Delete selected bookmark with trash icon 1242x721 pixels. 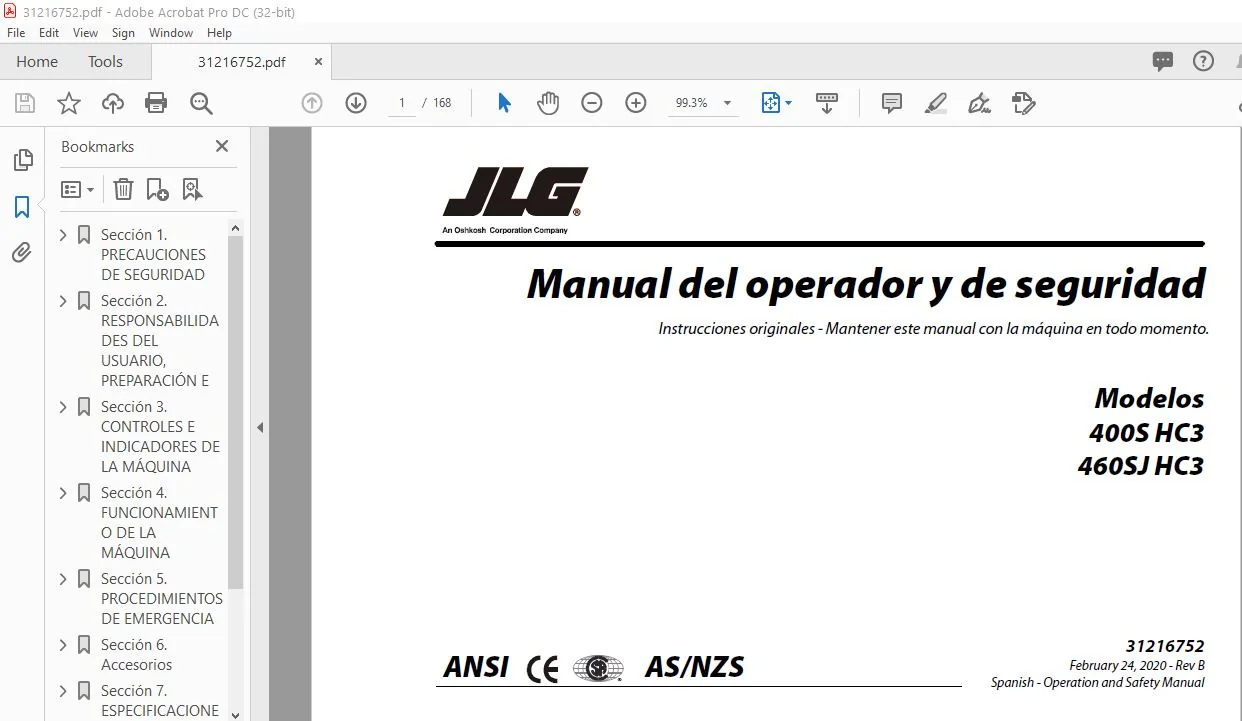[x=123, y=189]
